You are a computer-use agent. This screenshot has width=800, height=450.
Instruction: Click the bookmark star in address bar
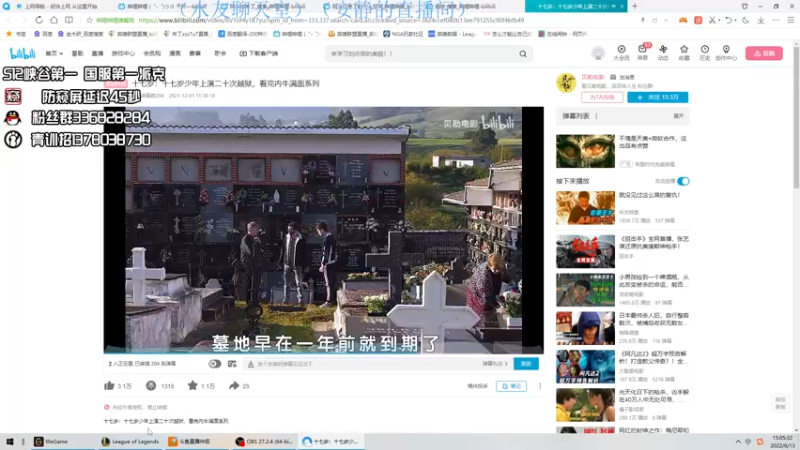(89, 20)
